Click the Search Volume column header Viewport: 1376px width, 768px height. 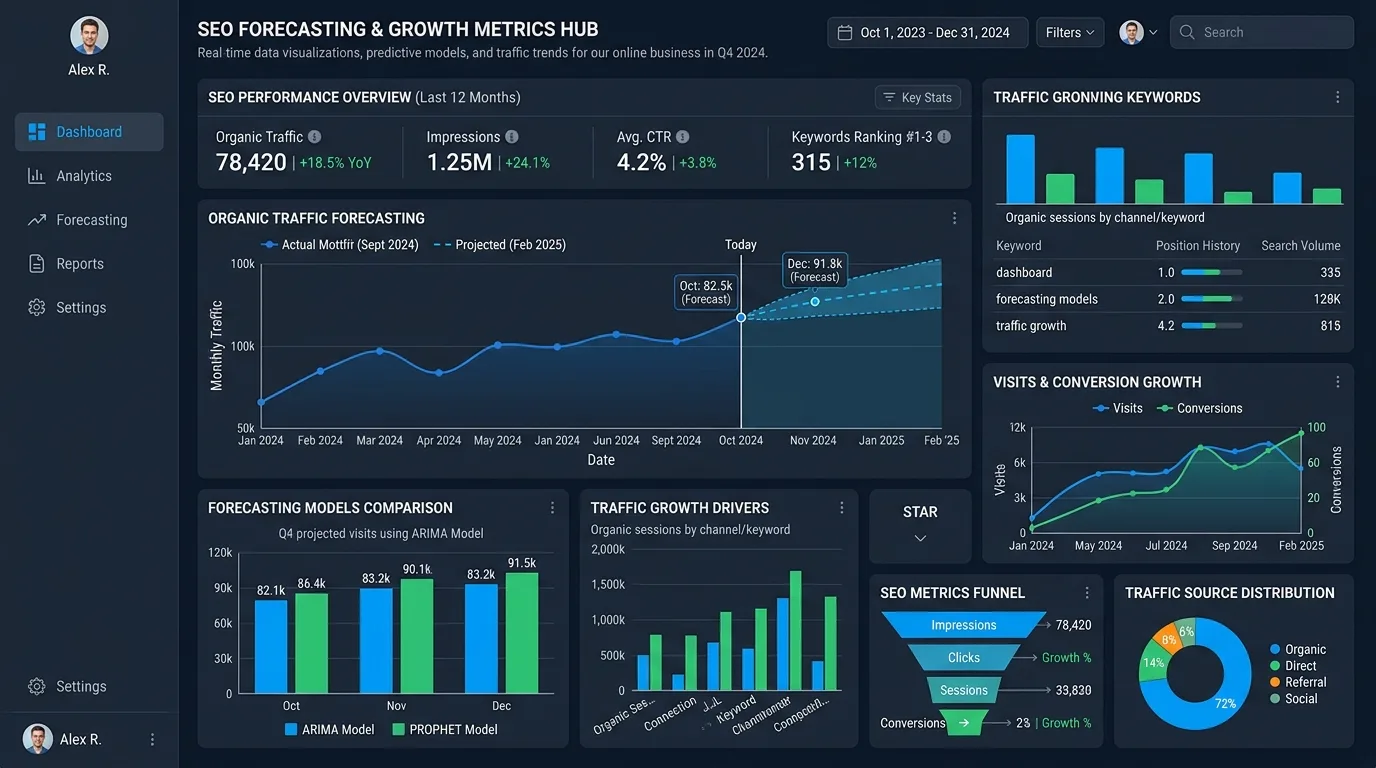pyautogui.click(x=1300, y=246)
